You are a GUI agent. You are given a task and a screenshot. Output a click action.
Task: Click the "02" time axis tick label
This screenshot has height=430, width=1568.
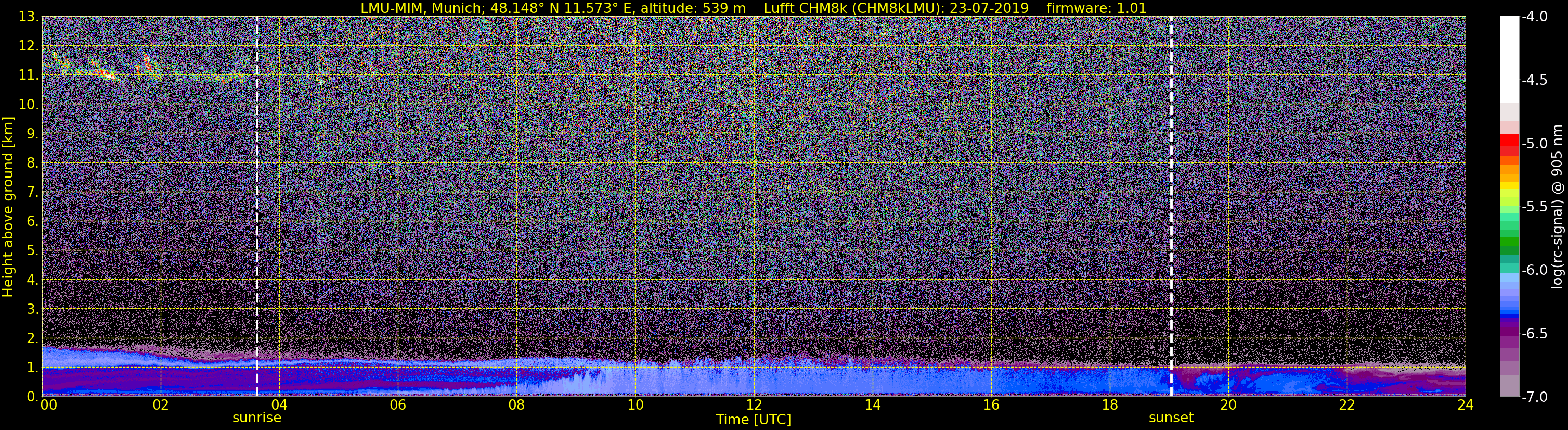(160, 405)
